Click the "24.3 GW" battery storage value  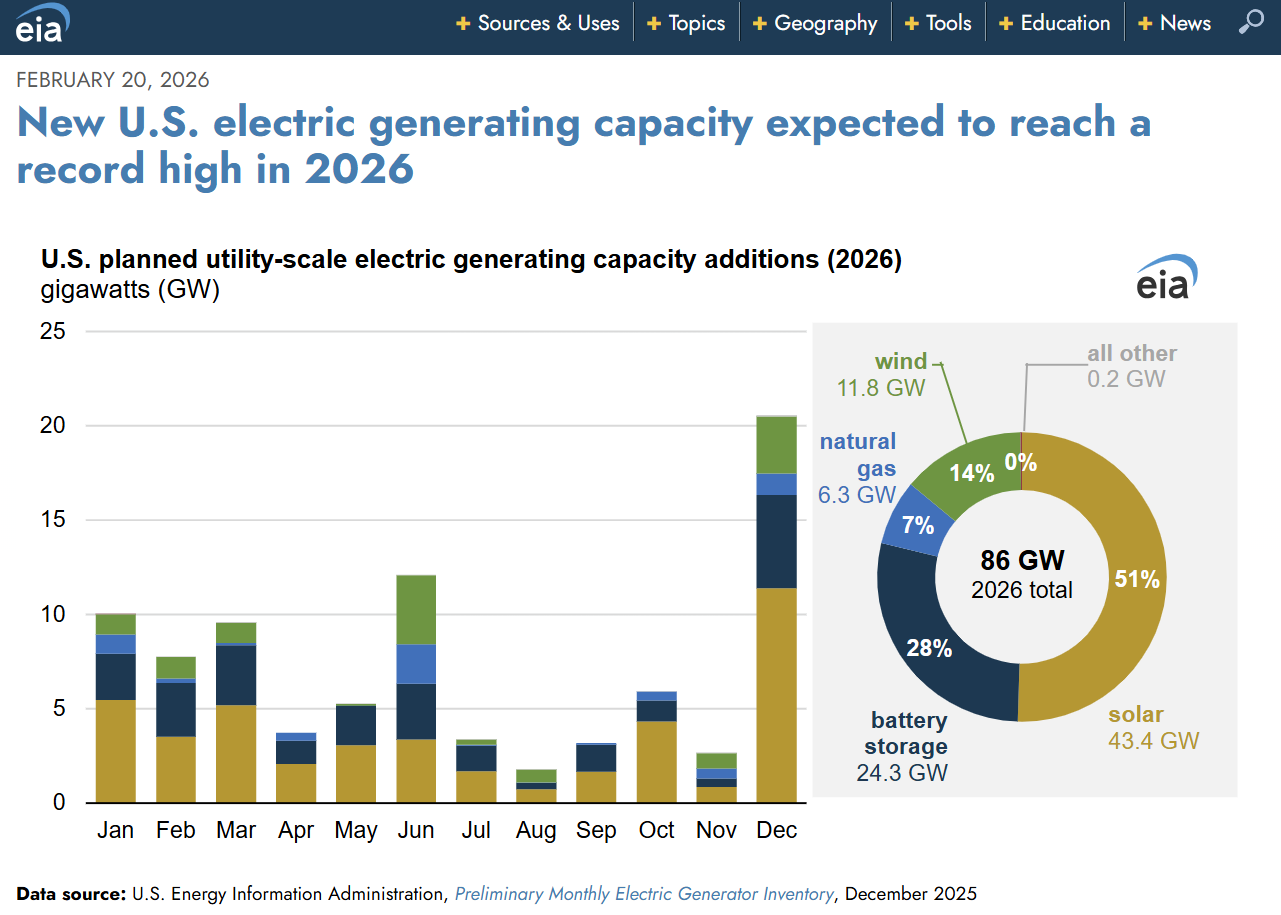pos(902,773)
